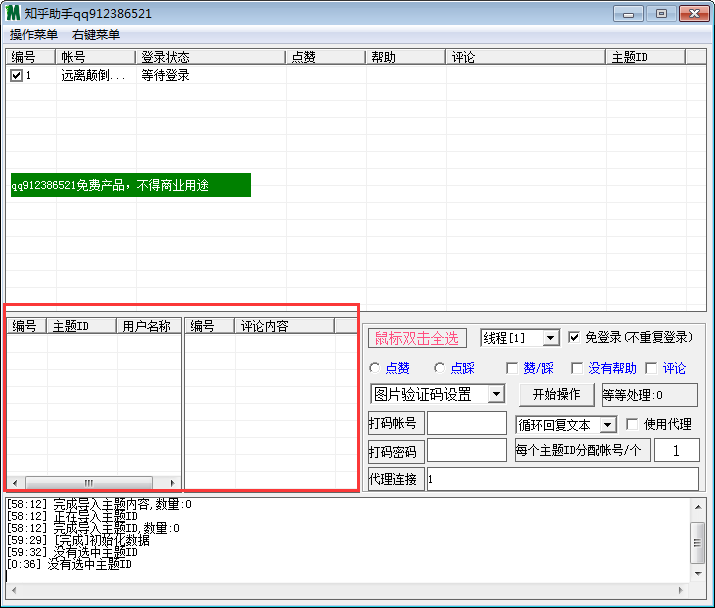Click the 登录状态 column header
This screenshot has height=608, width=715.
(211, 57)
